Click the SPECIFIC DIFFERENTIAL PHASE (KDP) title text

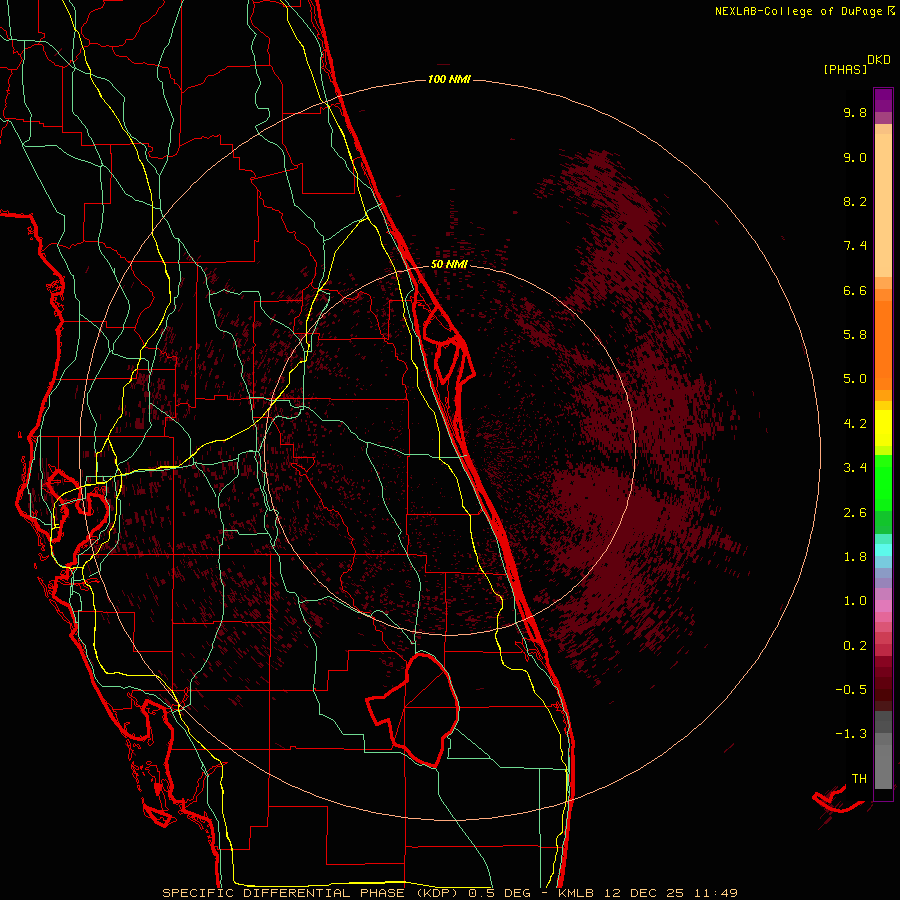tap(313, 893)
